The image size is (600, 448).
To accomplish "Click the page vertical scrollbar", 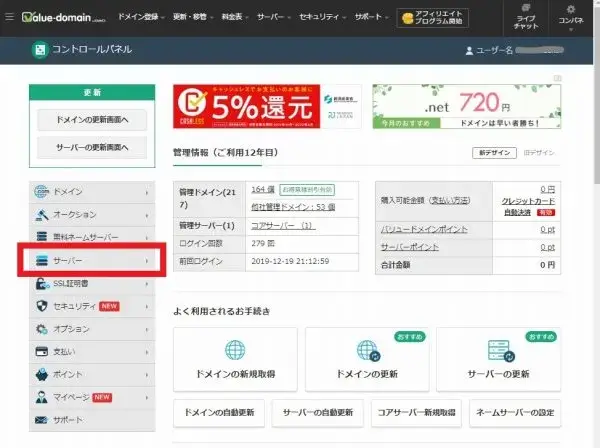I will [597, 96].
